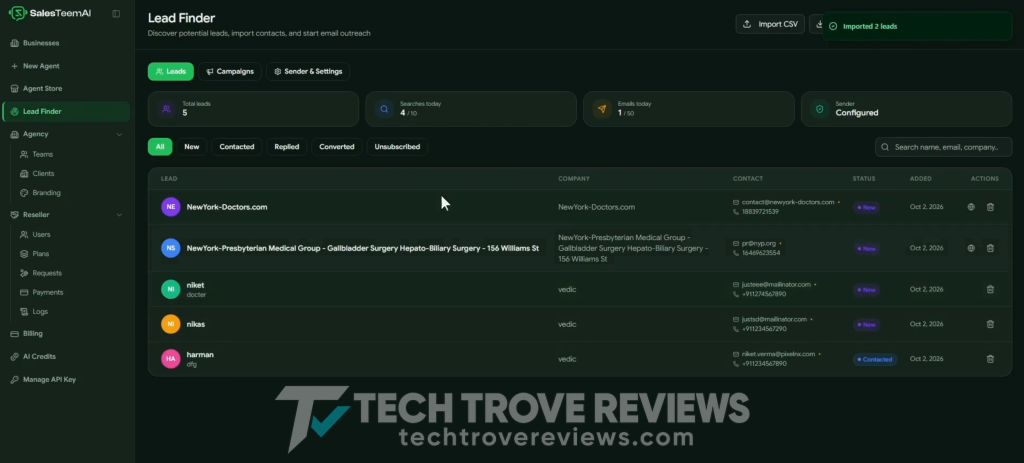Screen dimensions: 1024x463
Task: Filter leads by Contacted
Action: click(236, 147)
